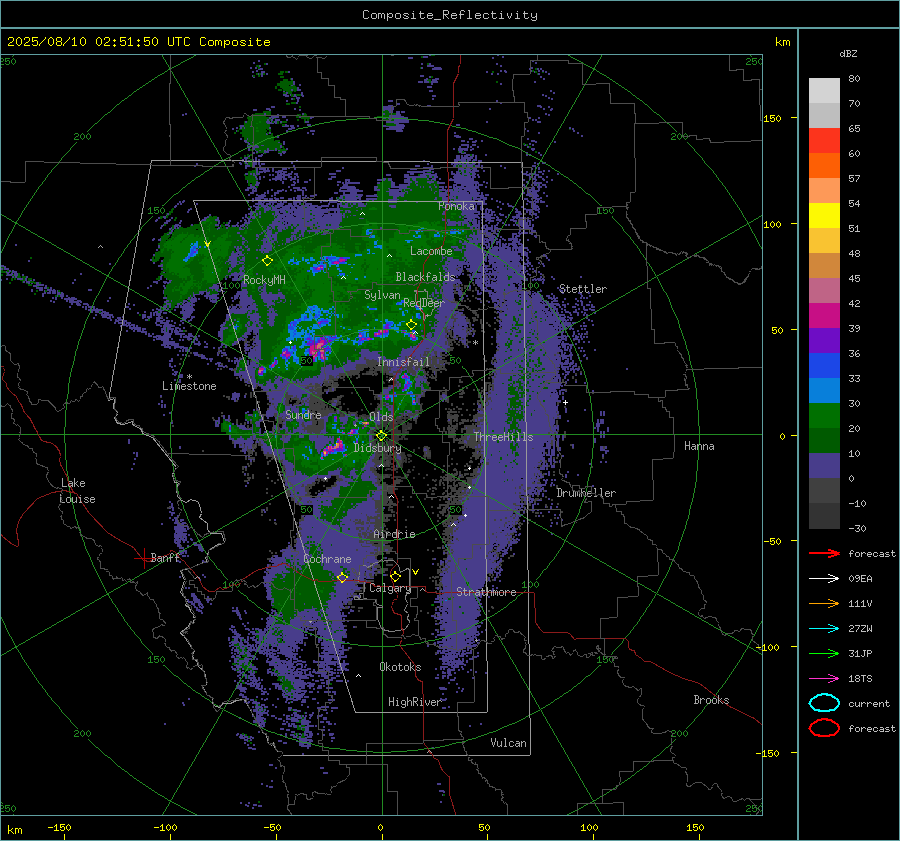This screenshot has height=841, width=900.
Task: Click the red cross marker at Banff
Action: coord(143,558)
